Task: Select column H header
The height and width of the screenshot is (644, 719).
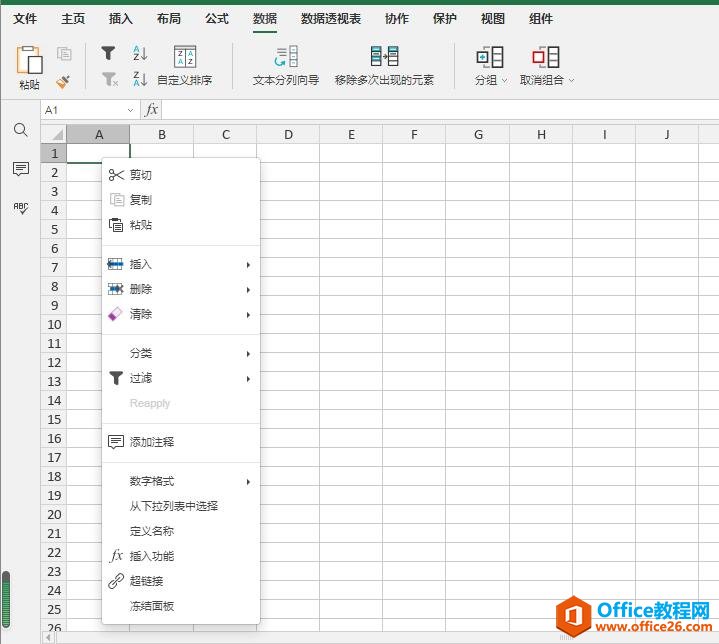Action: 541,134
